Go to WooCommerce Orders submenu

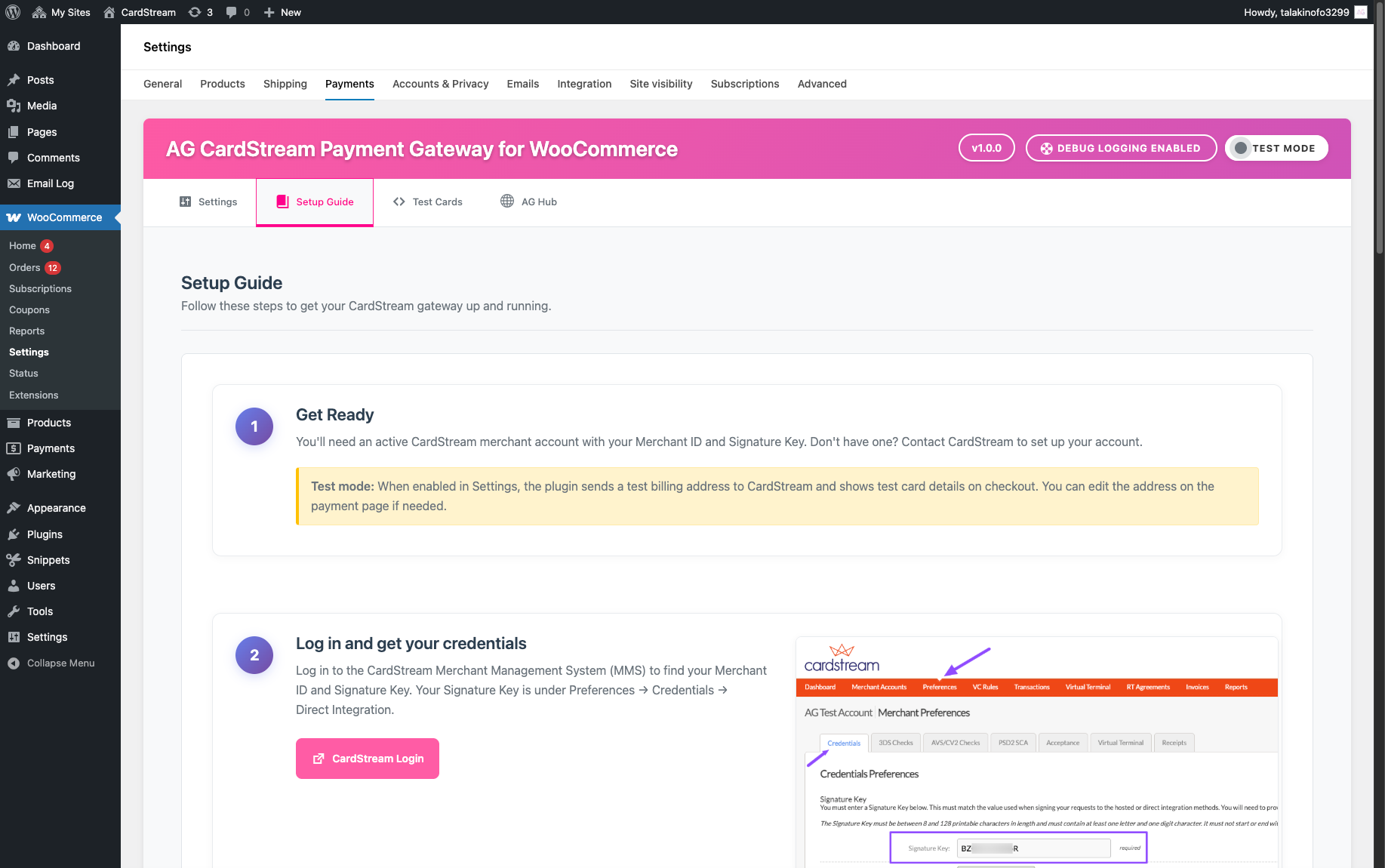tap(25, 267)
